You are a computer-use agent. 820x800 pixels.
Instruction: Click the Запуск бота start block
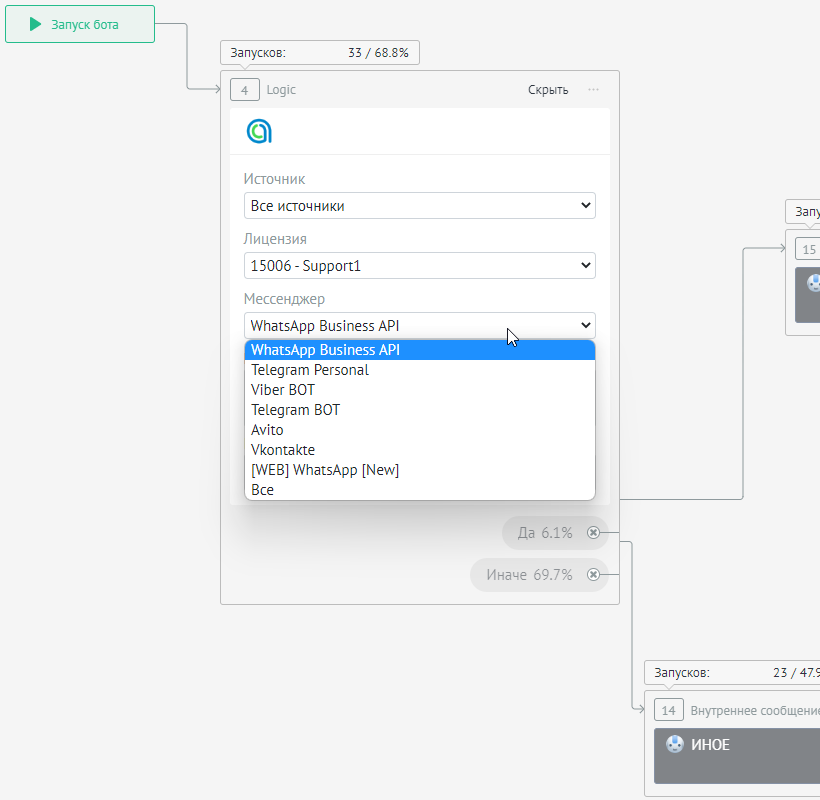80,24
